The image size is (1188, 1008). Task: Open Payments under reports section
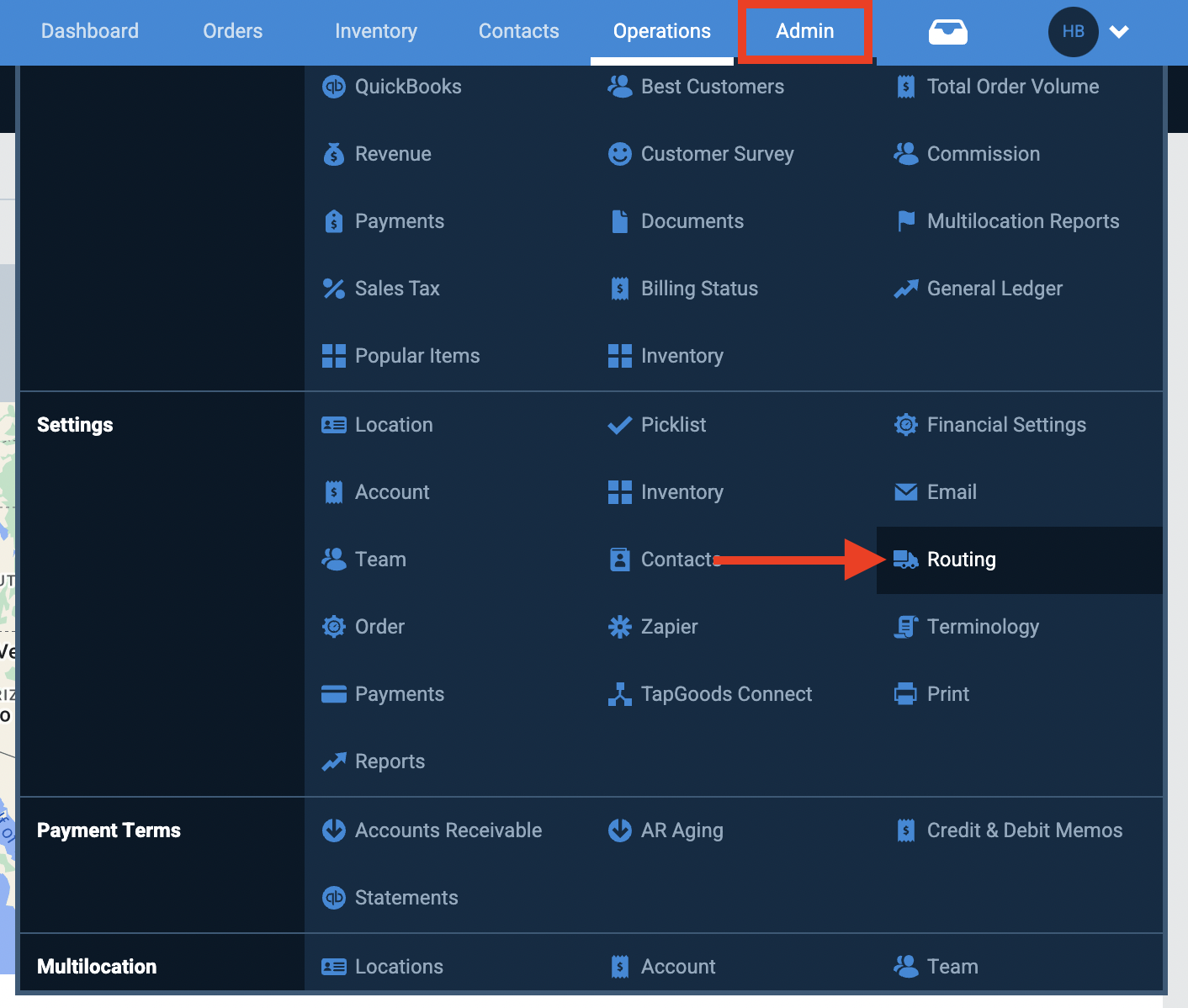[x=400, y=221]
